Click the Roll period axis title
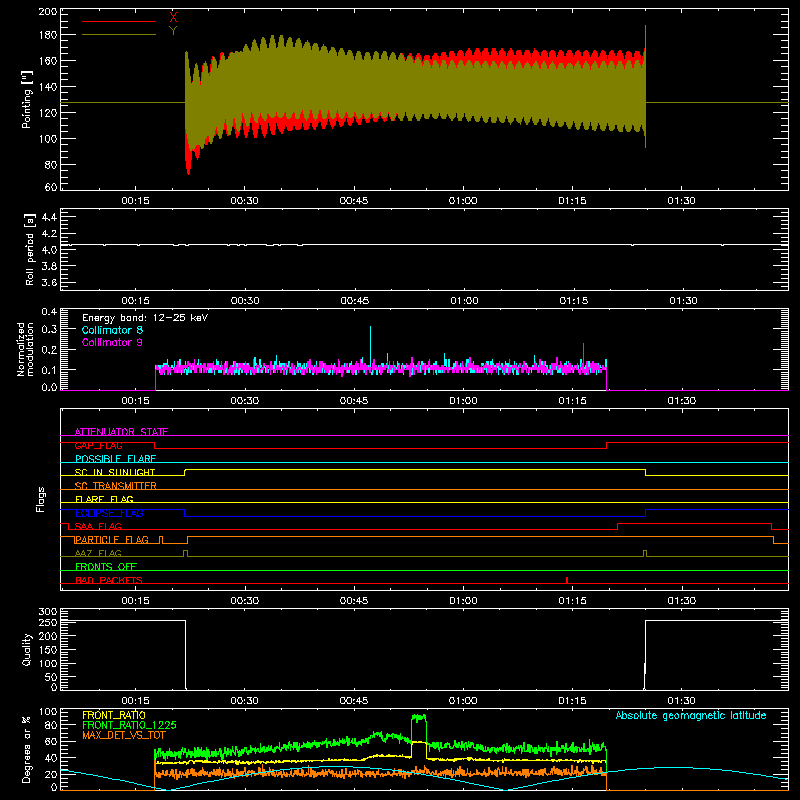Screen dimensions: 800x800 [x=29, y=249]
